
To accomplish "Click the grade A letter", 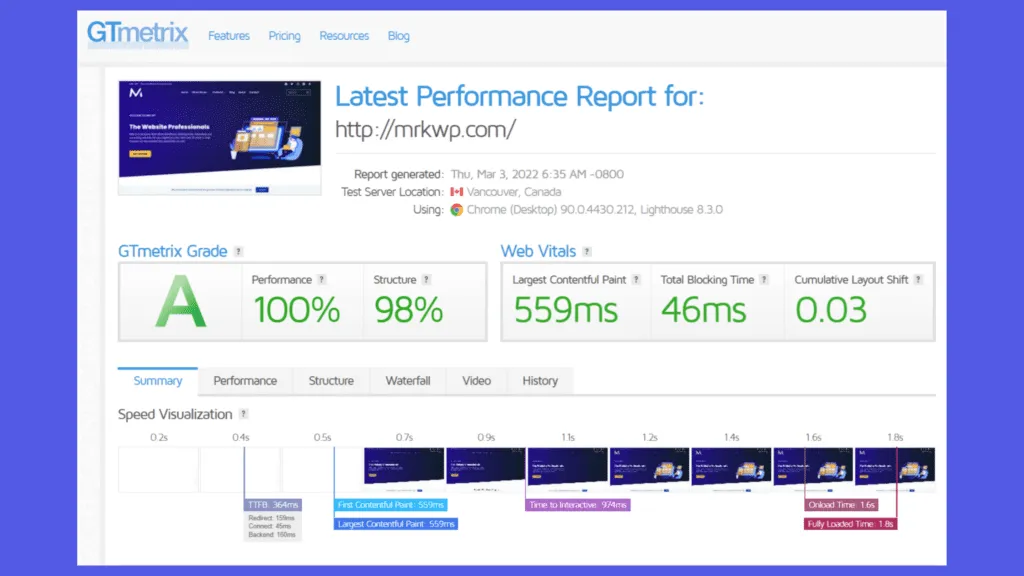I will point(180,302).
